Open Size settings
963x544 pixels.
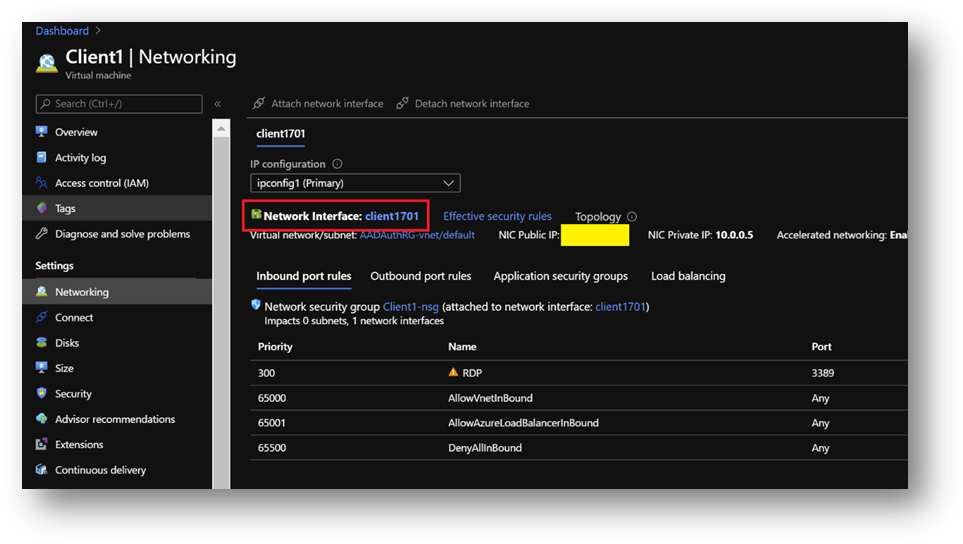point(64,368)
